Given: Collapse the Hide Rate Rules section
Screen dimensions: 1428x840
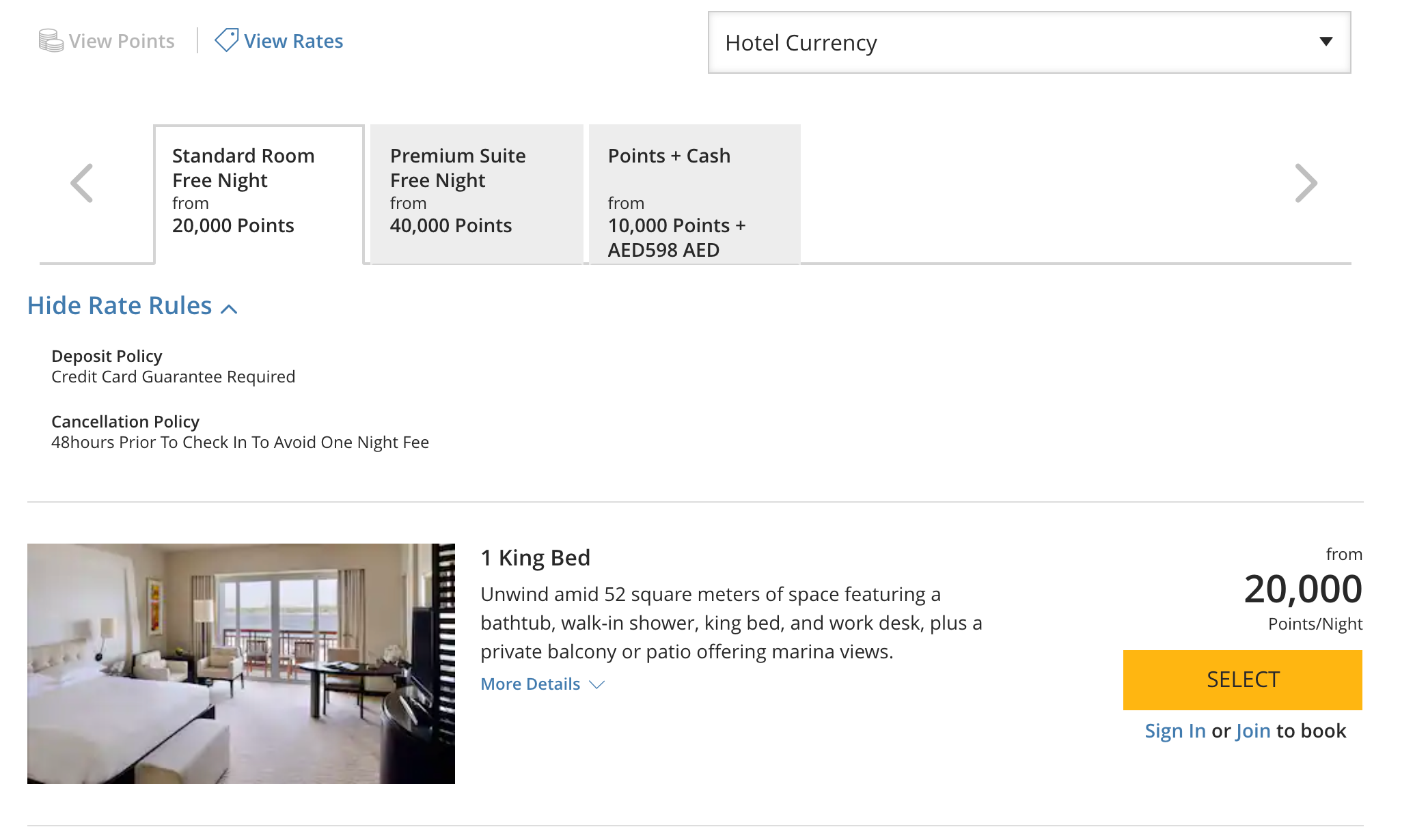Looking at the screenshot, I should pyautogui.click(x=120, y=306).
